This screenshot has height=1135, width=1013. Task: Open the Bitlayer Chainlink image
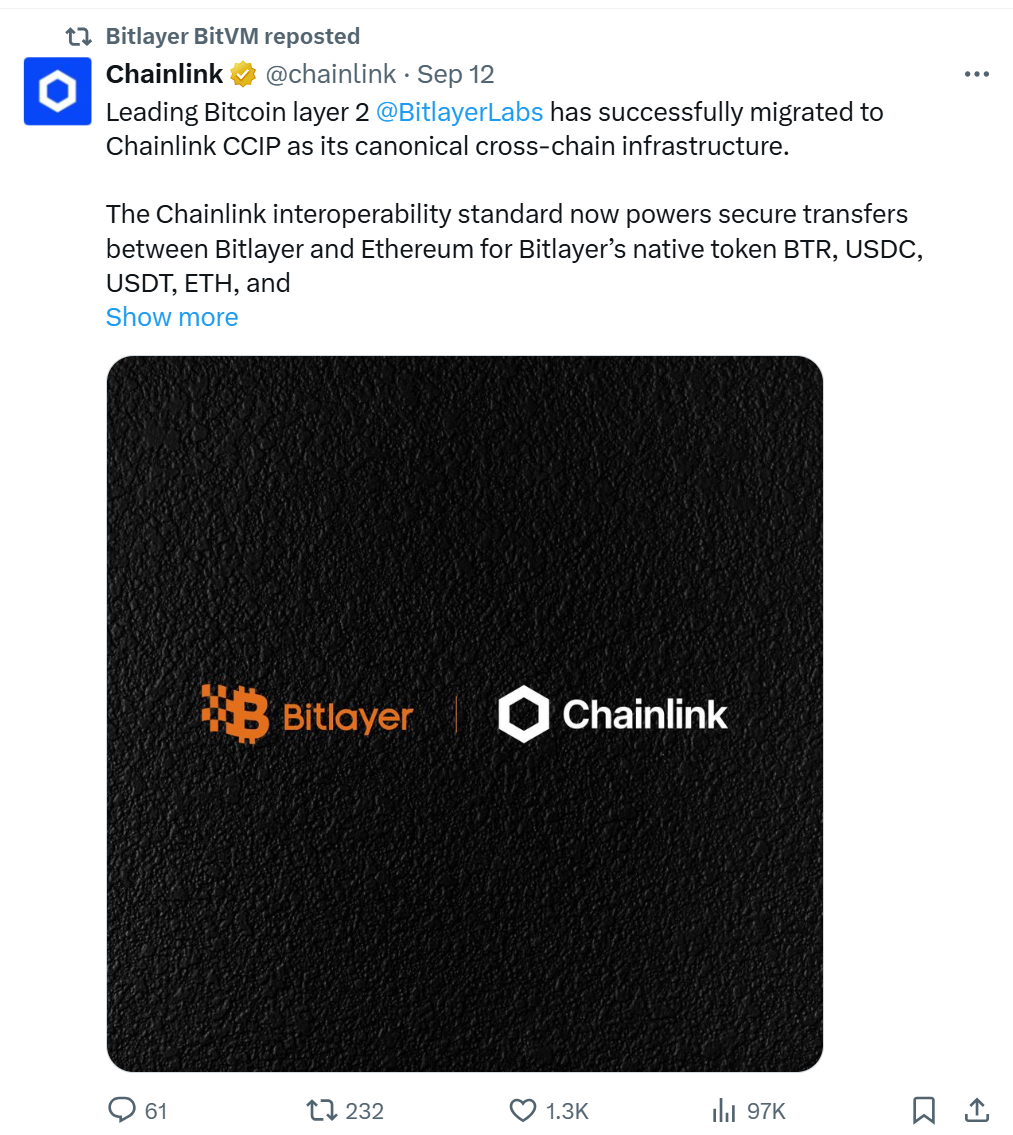[x=464, y=714]
